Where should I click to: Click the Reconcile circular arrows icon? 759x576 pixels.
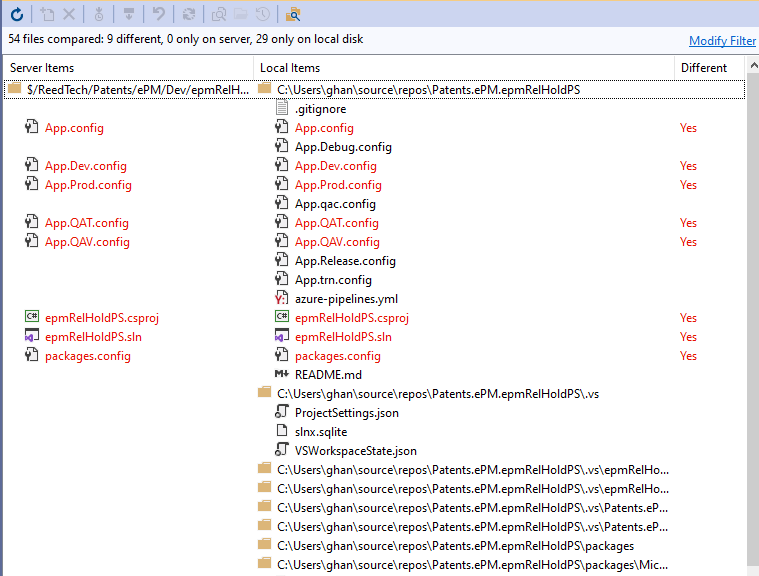coord(189,15)
